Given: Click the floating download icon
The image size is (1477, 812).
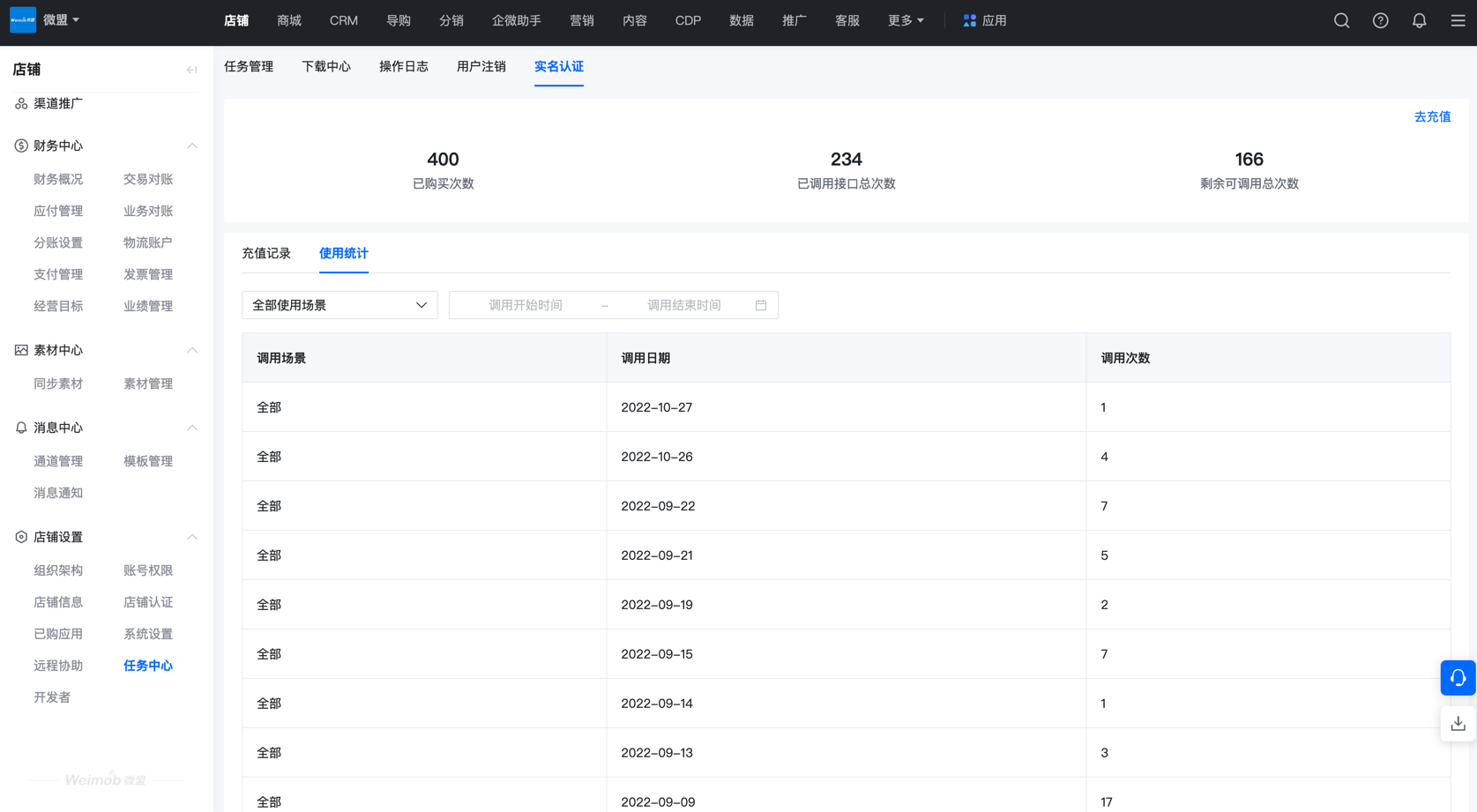Looking at the screenshot, I should tap(1458, 724).
